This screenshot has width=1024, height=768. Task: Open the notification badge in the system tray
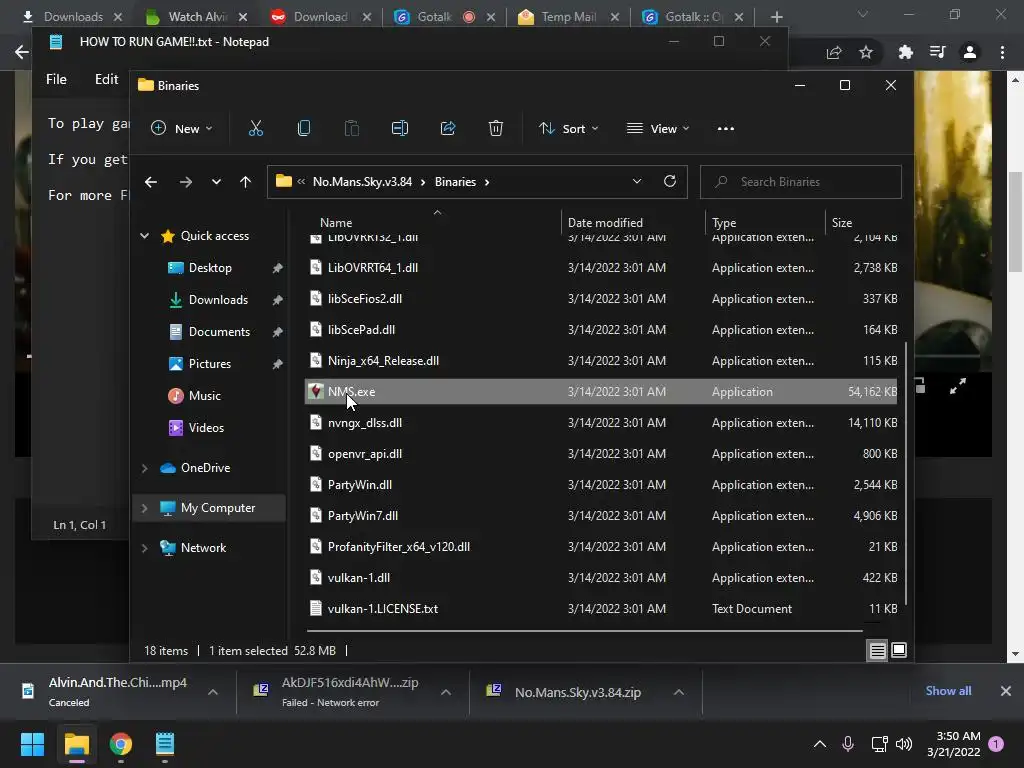click(996, 744)
